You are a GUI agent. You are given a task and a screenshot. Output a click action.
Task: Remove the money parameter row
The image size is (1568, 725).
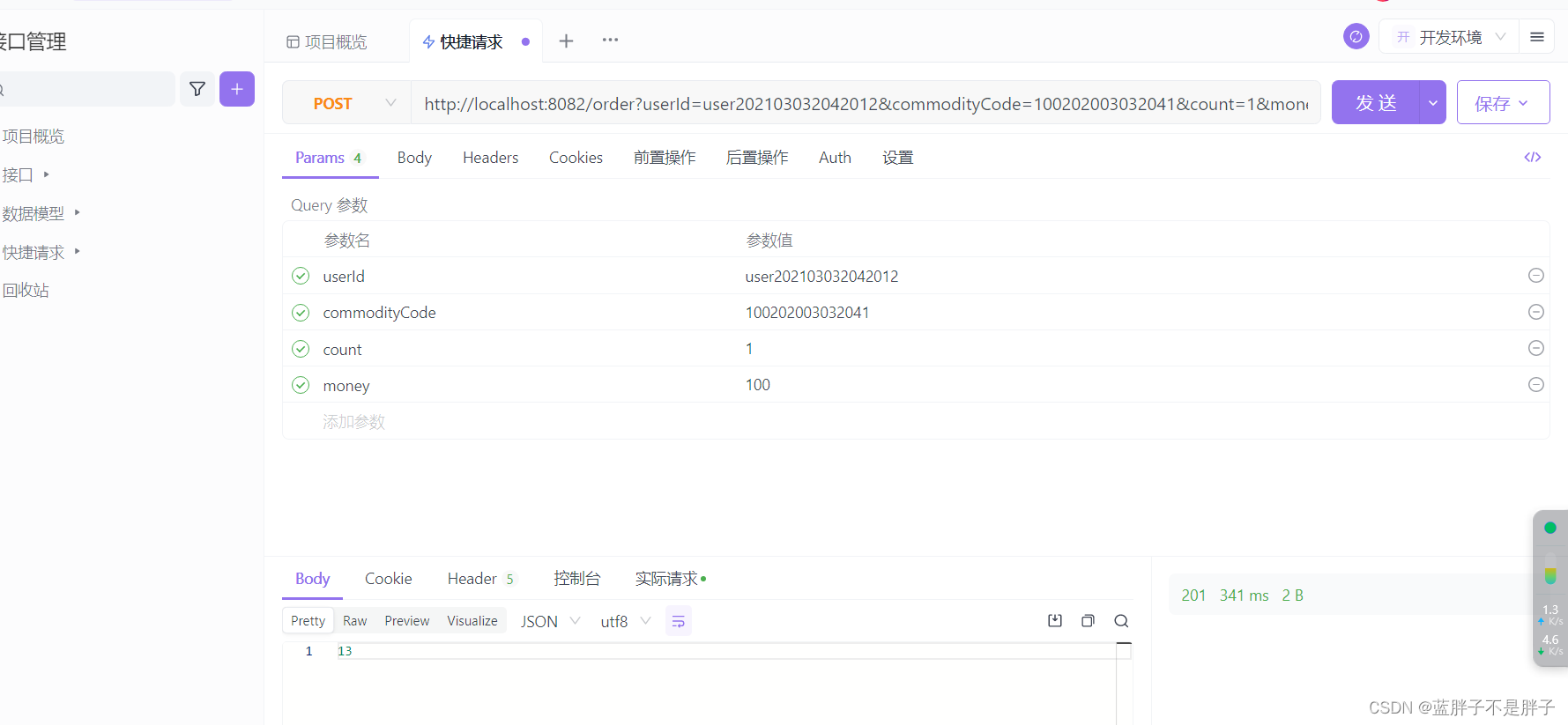coord(1535,385)
